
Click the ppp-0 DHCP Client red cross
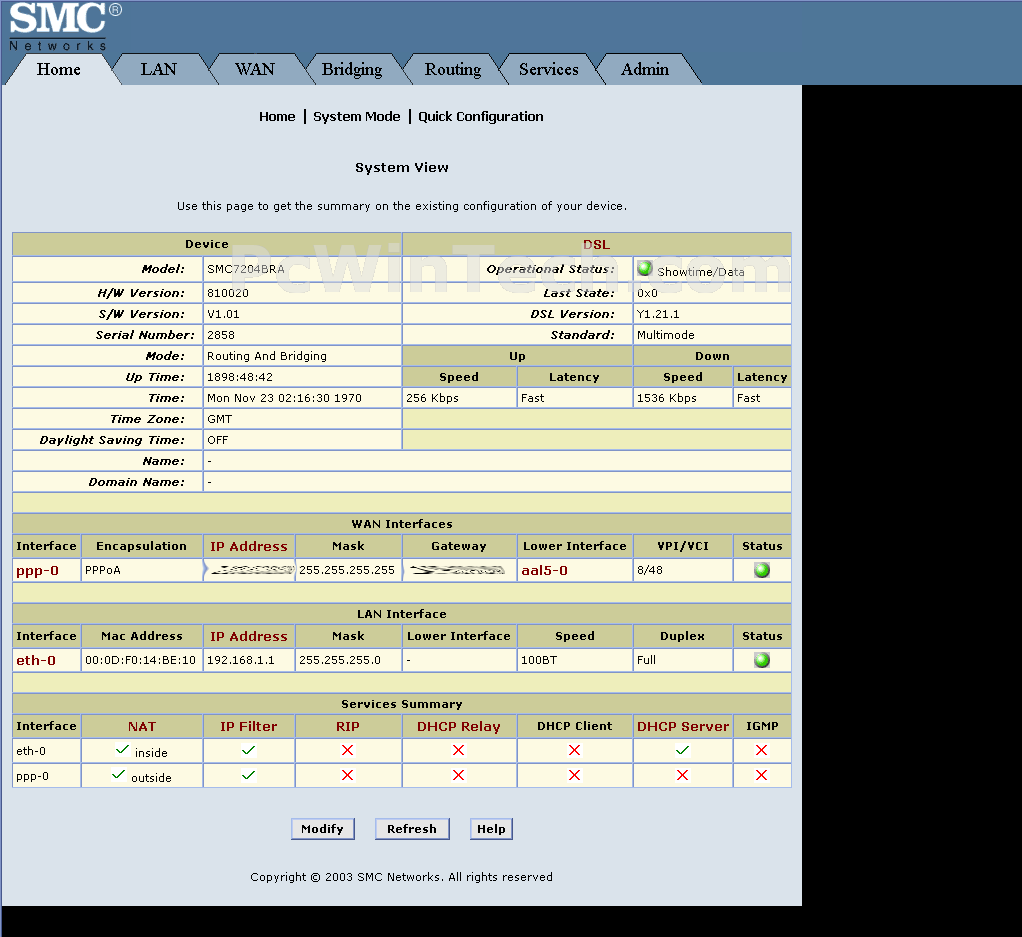(x=574, y=775)
